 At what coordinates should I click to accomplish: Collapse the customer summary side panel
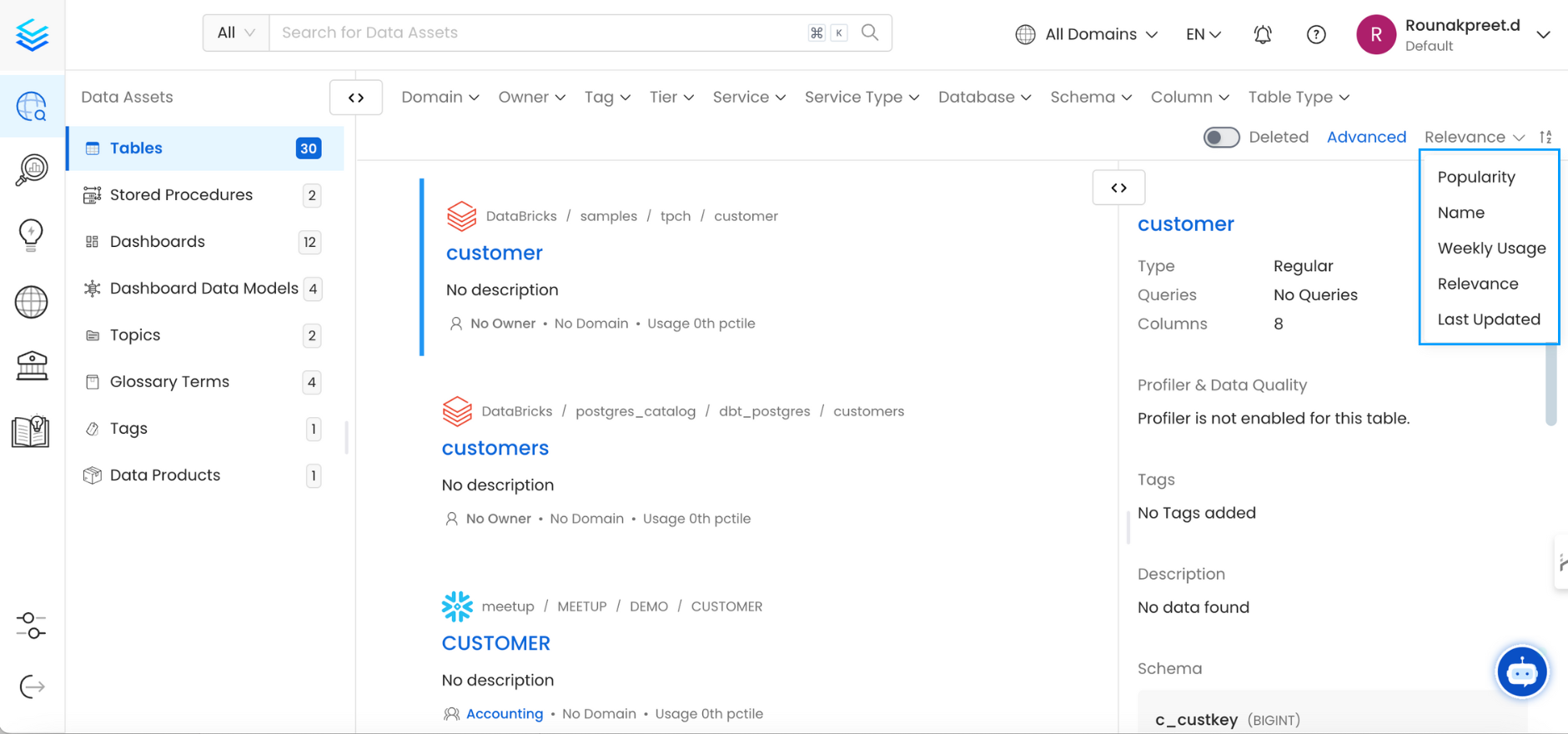click(x=1118, y=188)
